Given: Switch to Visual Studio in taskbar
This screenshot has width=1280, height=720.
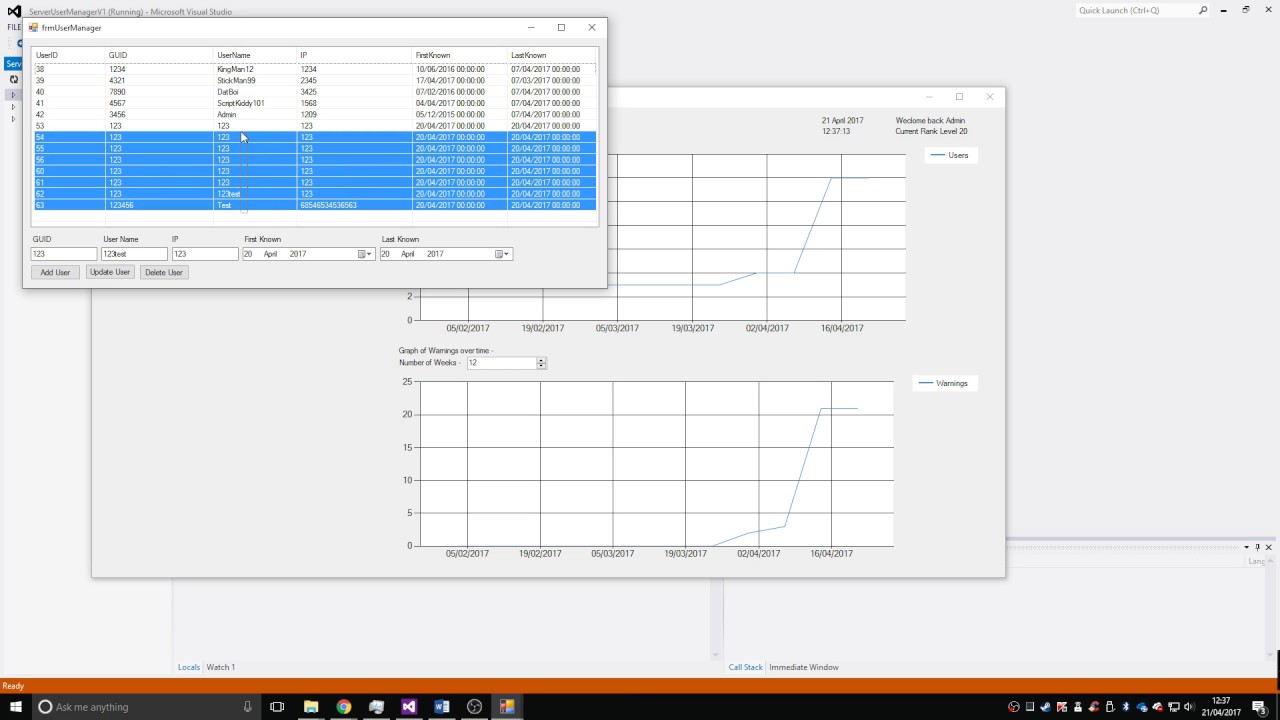Looking at the screenshot, I should (x=409, y=707).
